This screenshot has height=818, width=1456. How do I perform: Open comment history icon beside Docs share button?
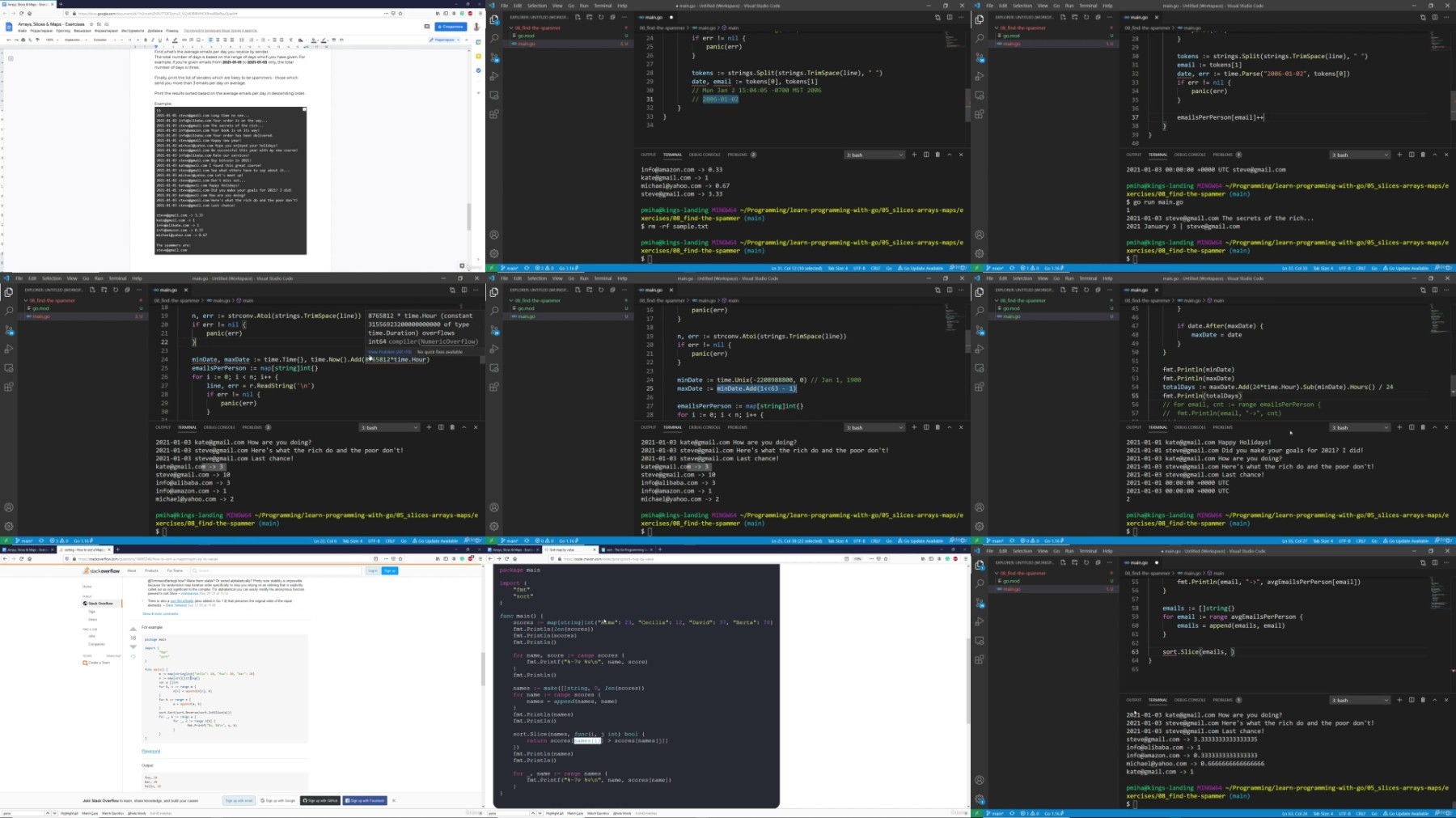tap(427, 26)
